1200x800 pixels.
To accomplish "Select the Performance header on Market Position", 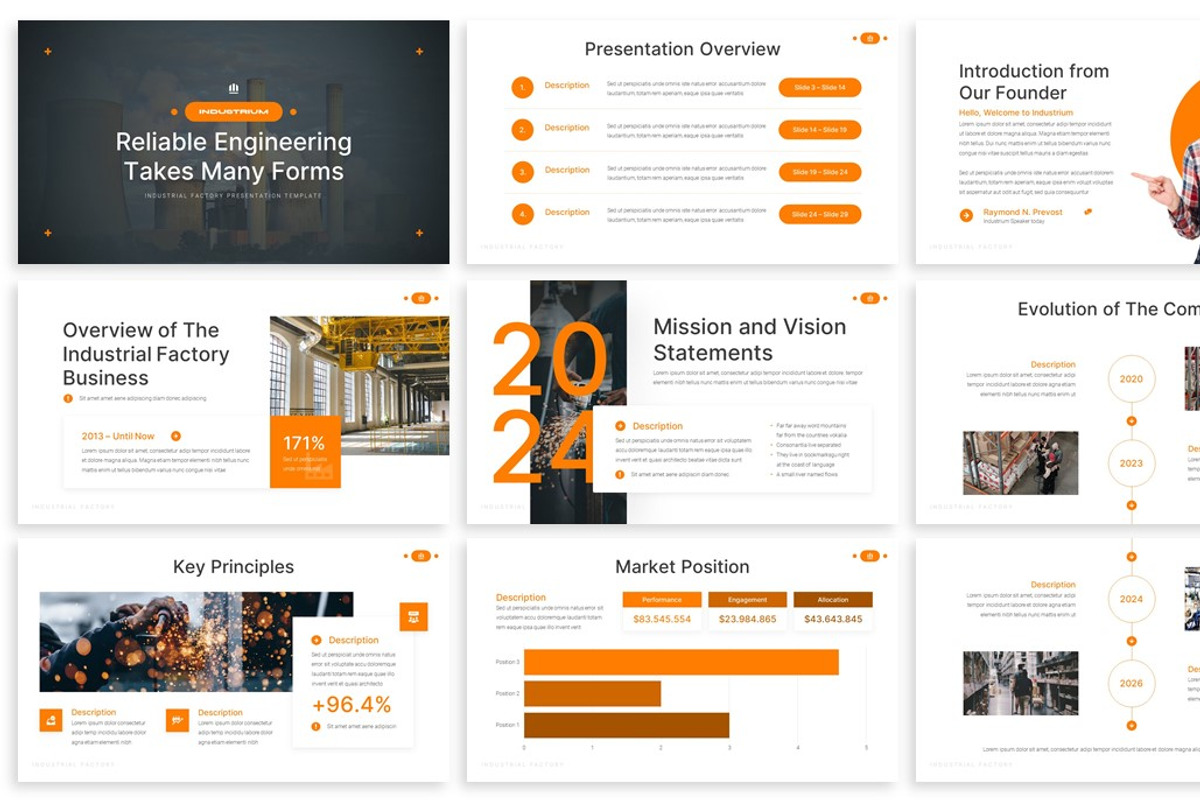I will pos(662,599).
